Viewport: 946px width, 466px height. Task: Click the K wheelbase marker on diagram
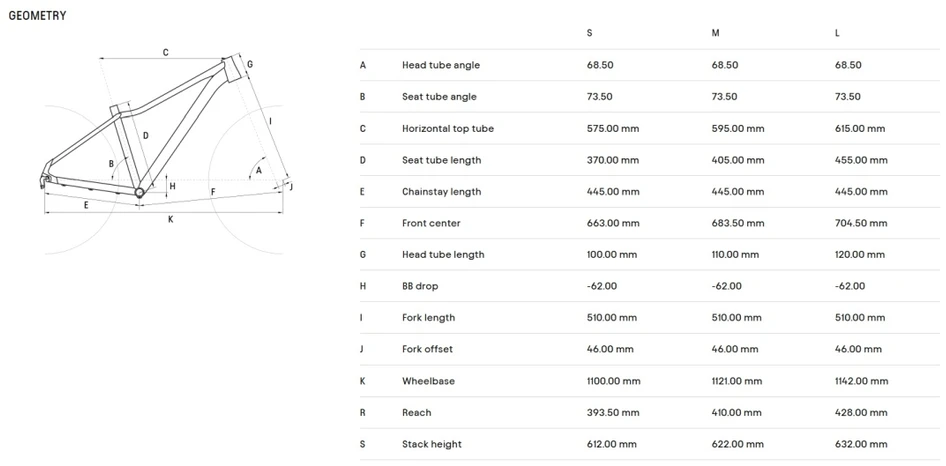pyautogui.click(x=171, y=220)
